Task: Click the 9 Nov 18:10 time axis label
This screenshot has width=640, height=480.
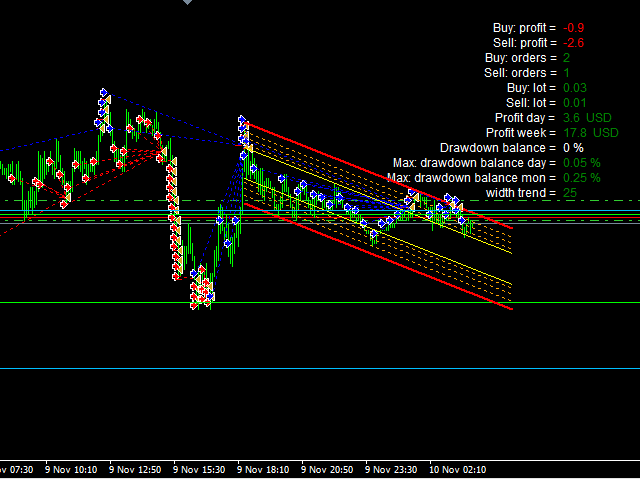Action: point(263,470)
